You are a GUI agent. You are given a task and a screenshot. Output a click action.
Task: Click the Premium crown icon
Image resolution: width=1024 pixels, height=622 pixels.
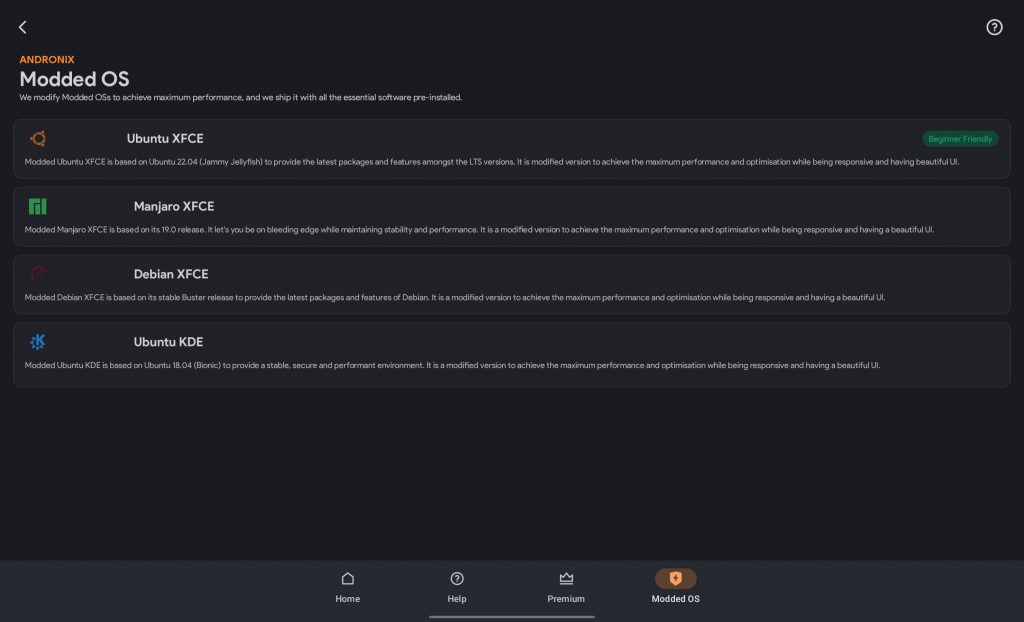[566, 578]
